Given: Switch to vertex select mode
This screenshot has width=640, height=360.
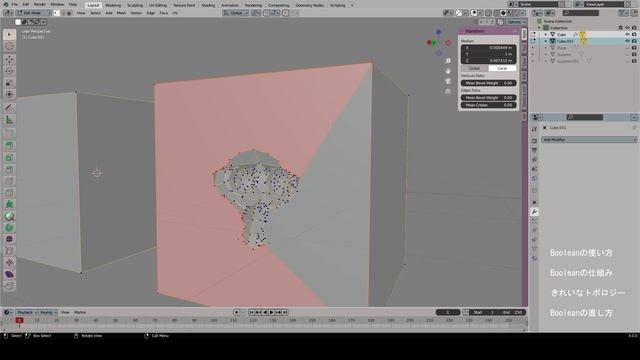Looking at the screenshot, I should (57, 13).
